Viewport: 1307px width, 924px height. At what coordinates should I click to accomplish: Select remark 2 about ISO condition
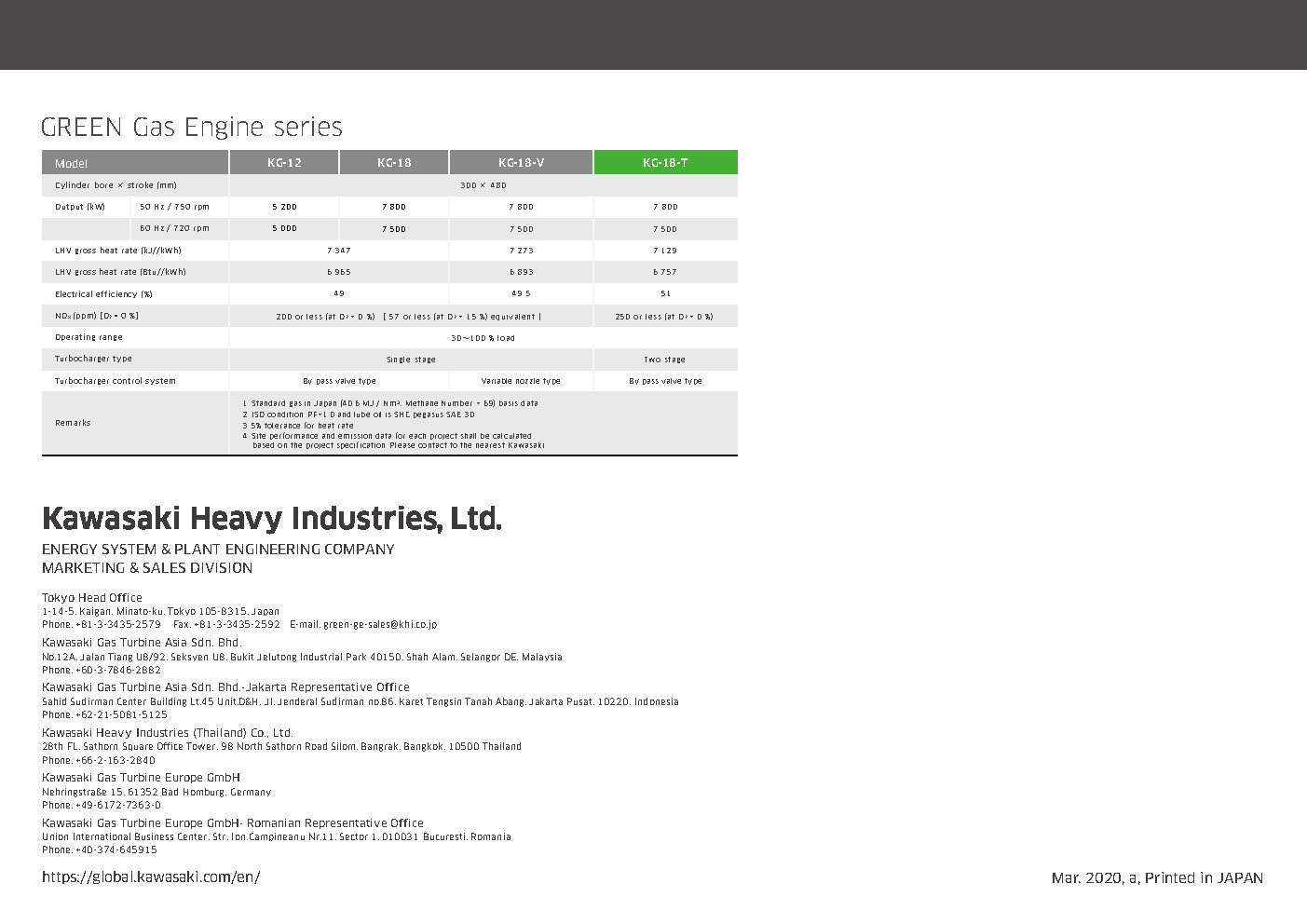pyautogui.click(x=359, y=414)
